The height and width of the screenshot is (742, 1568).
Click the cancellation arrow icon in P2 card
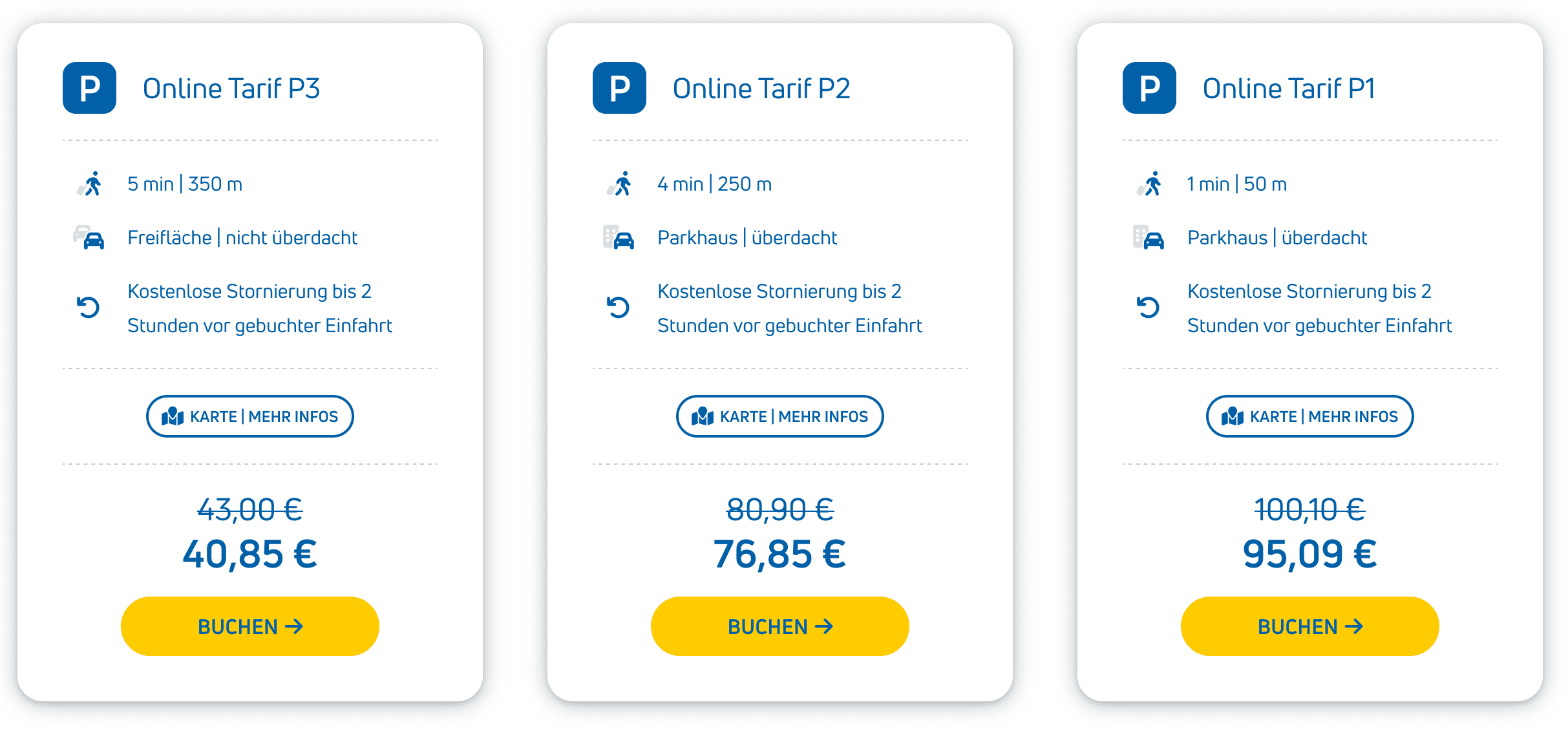pos(618,307)
